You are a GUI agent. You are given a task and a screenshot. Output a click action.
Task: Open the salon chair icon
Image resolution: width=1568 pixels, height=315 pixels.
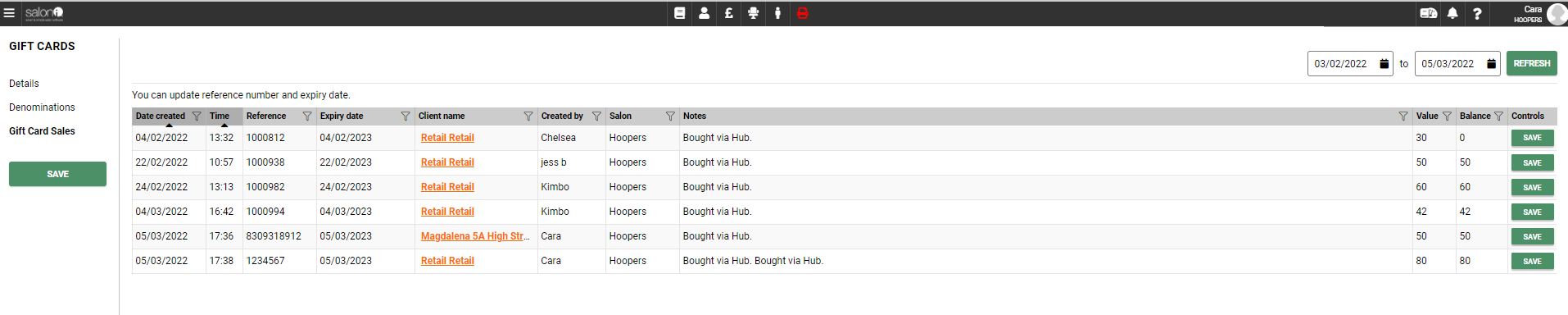tap(753, 13)
